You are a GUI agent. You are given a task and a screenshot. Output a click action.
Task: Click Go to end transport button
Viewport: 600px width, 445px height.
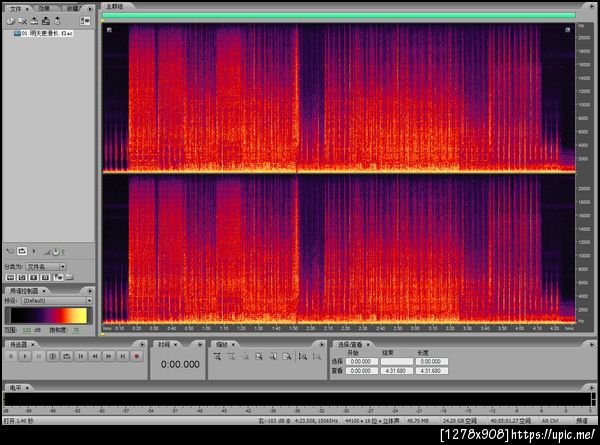[122, 356]
